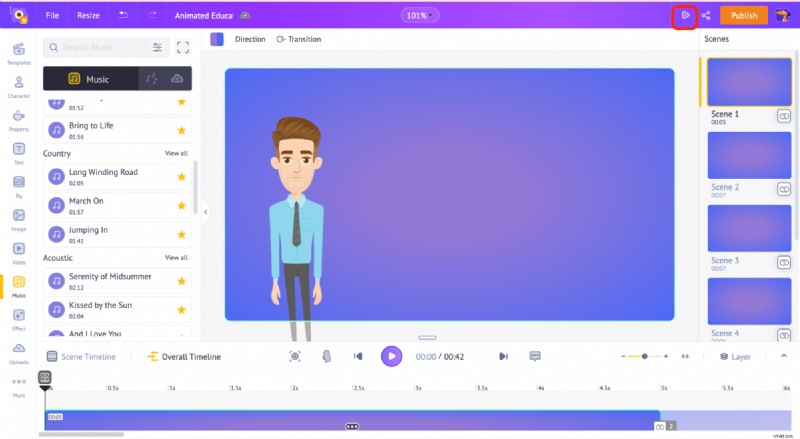This screenshot has width=800, height=439.
Task: Open the subtitles caption icon
Action: (535, 356)
